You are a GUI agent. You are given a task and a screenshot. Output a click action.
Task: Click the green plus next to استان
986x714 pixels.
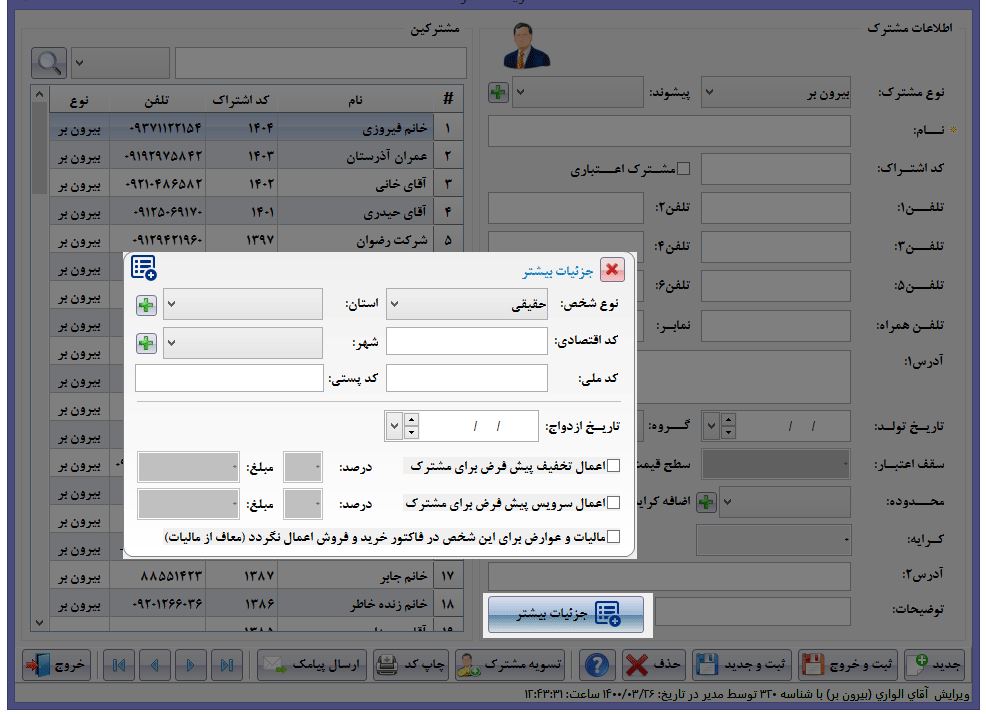pos(146,305)
